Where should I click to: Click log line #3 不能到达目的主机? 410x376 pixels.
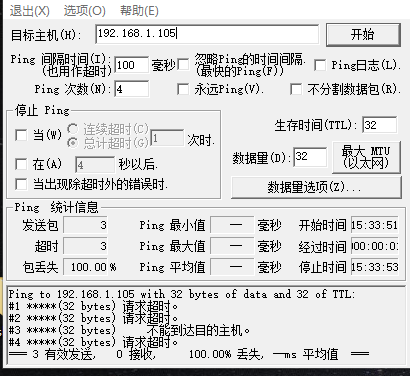tap(129, 330)
